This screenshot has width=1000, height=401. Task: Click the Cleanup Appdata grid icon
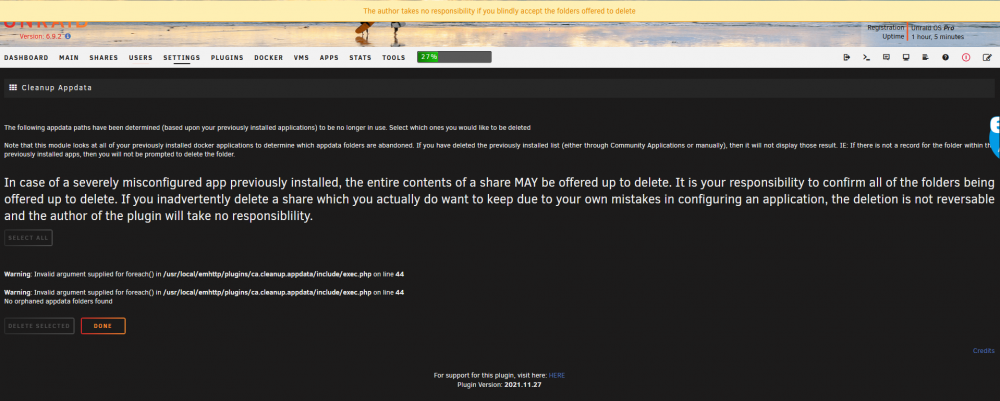tap(13, 87)
